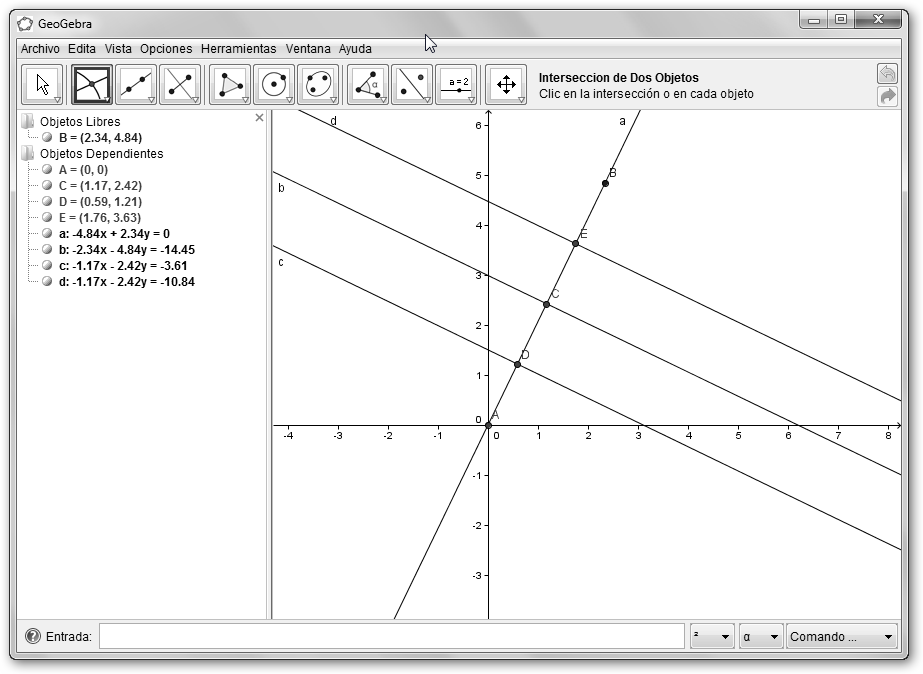Pick the Perpendicular Line tool
Screen dimensions: 923x674
point(180,85)
